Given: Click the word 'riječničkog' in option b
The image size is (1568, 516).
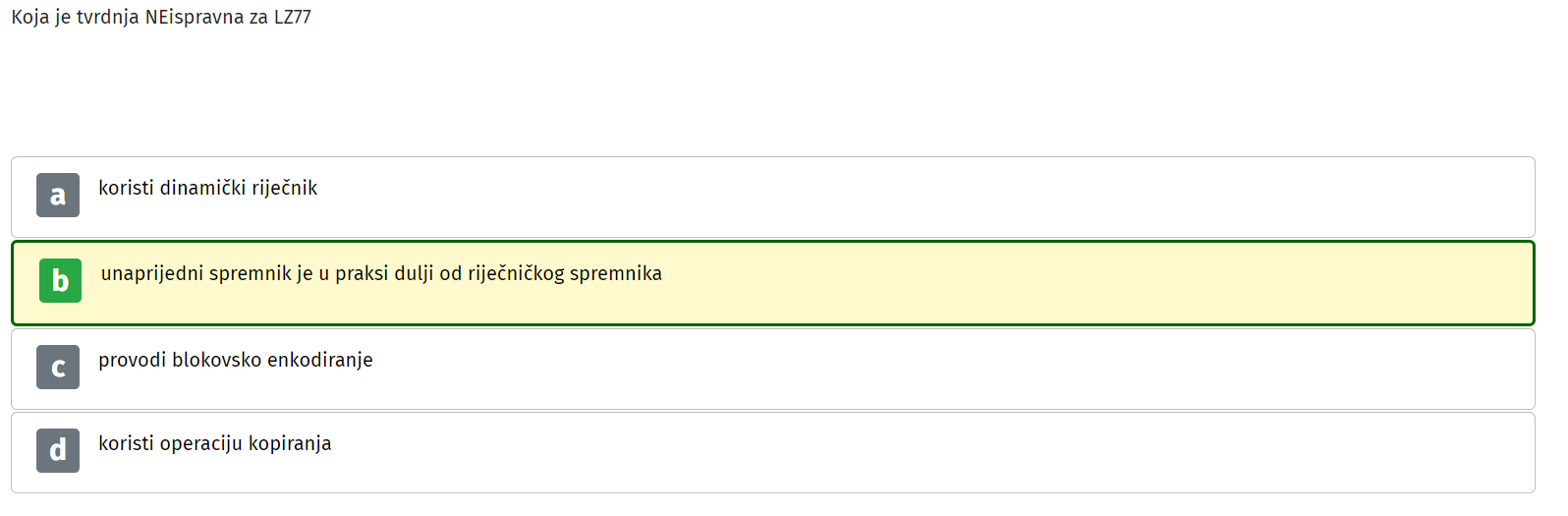Looking at the screenshot, I should click(x=516, y=273).
